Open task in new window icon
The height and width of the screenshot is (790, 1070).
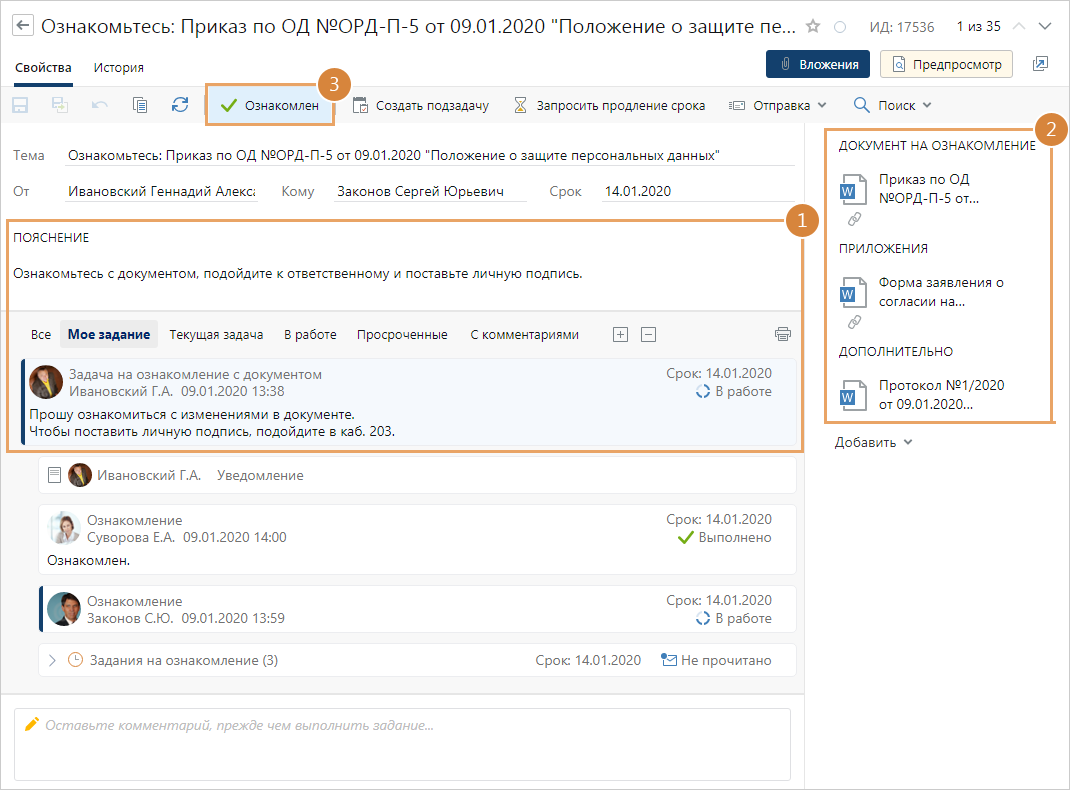pyautogui.click(x=1041, y=65)
